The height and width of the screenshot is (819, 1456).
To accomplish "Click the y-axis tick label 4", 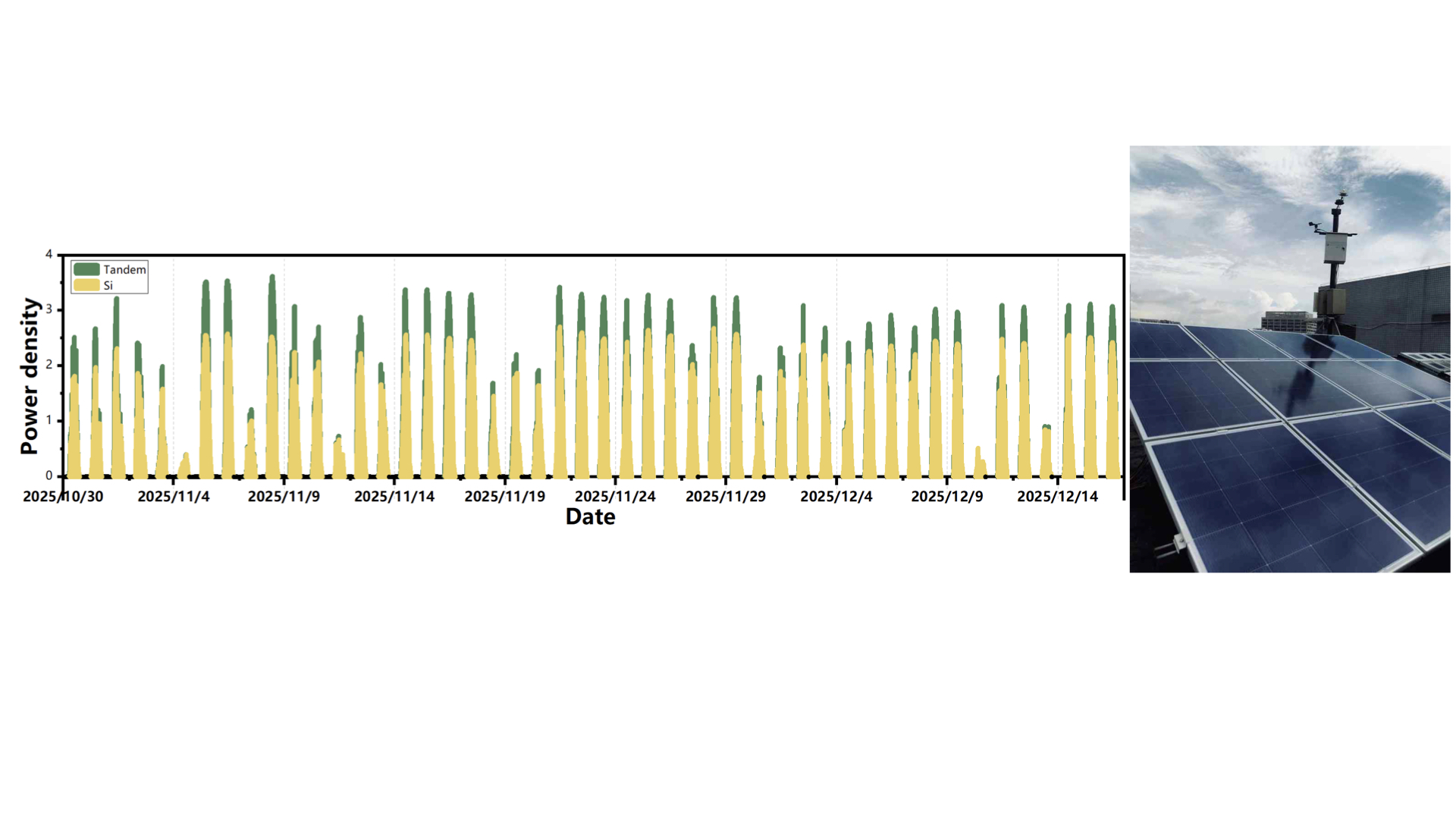I will (49, 255).
